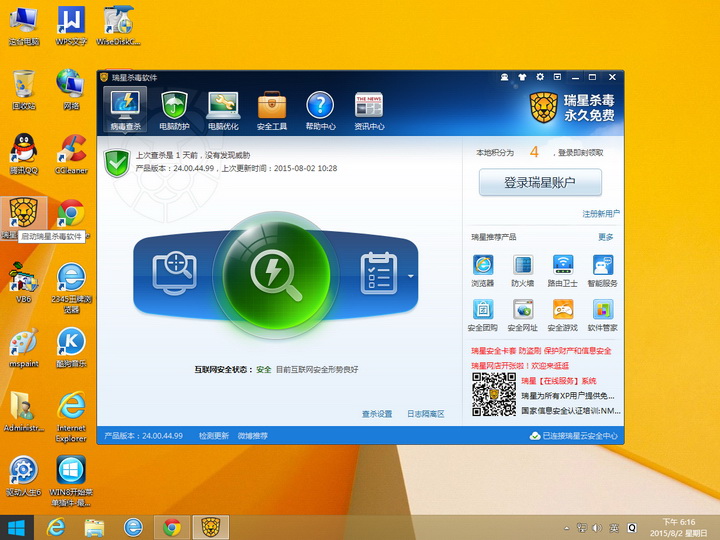
Task: Open 查杀设置 scan settings link
Action: (377, 413)
